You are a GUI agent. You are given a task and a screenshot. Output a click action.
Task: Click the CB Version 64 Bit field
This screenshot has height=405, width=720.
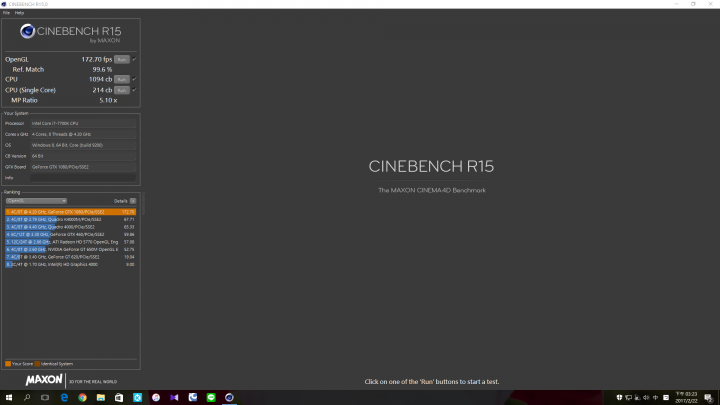[x=83, y=156]
